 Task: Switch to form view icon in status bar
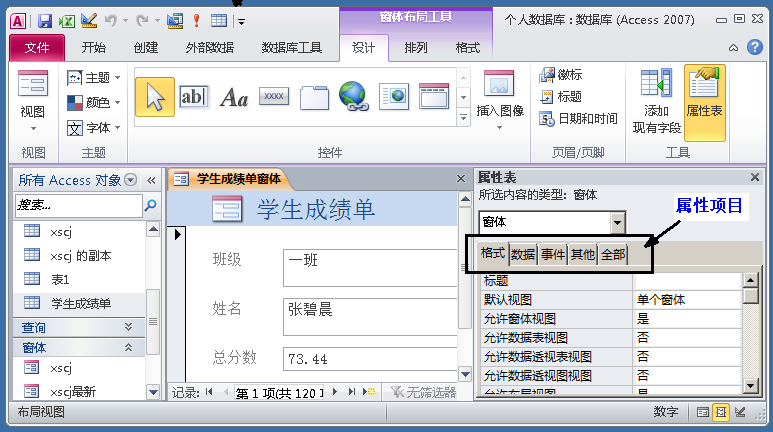pyautogui.click(x=703, y=412)
